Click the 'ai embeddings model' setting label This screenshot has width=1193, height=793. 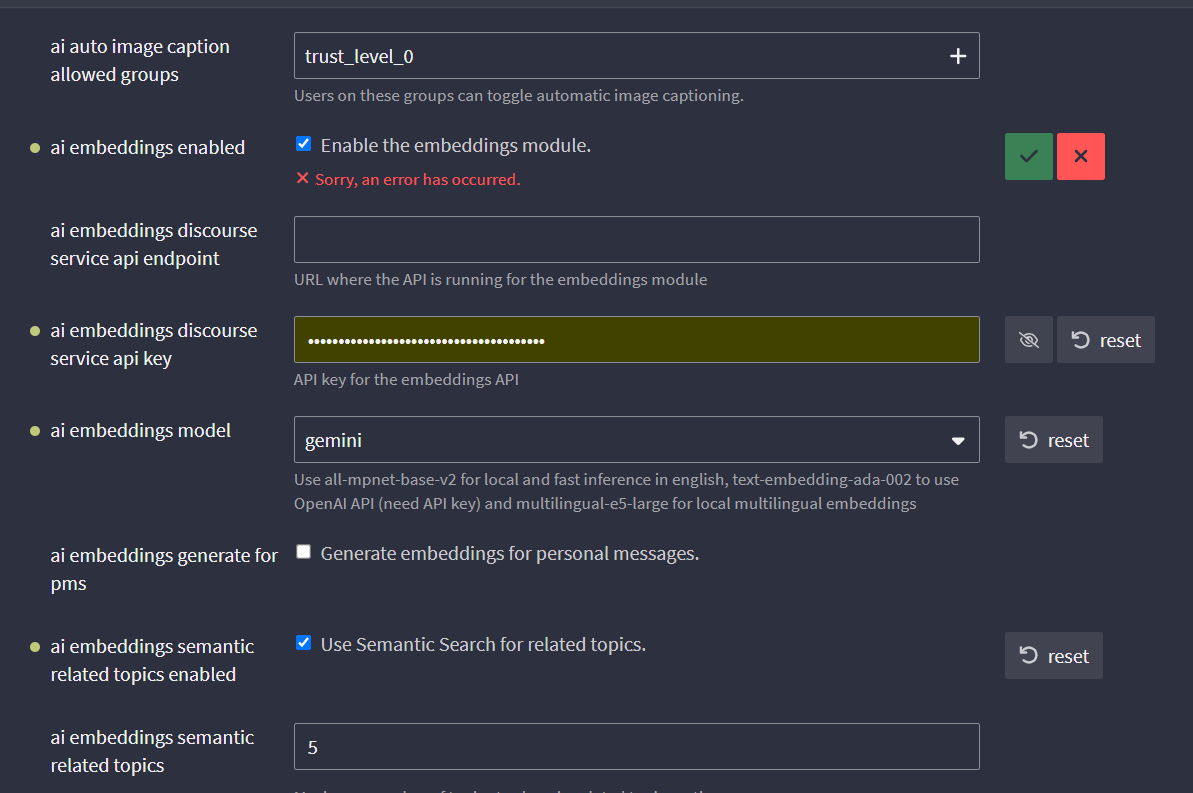pos(141,431)
